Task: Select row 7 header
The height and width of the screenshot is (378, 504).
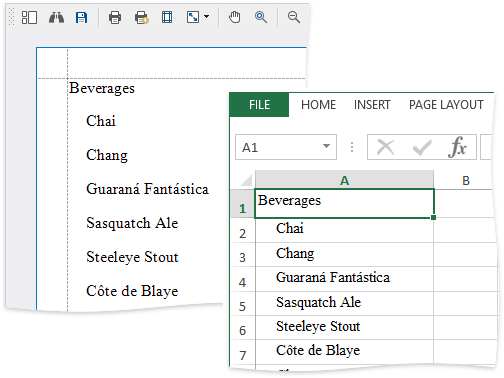Action: 243,352
